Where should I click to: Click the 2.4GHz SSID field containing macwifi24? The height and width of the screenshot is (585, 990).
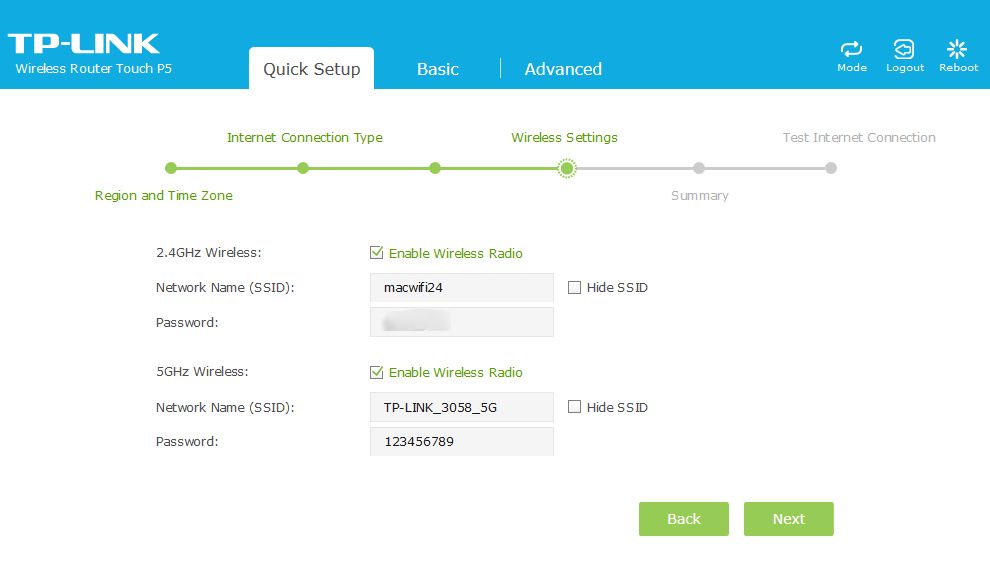point(462,288)
